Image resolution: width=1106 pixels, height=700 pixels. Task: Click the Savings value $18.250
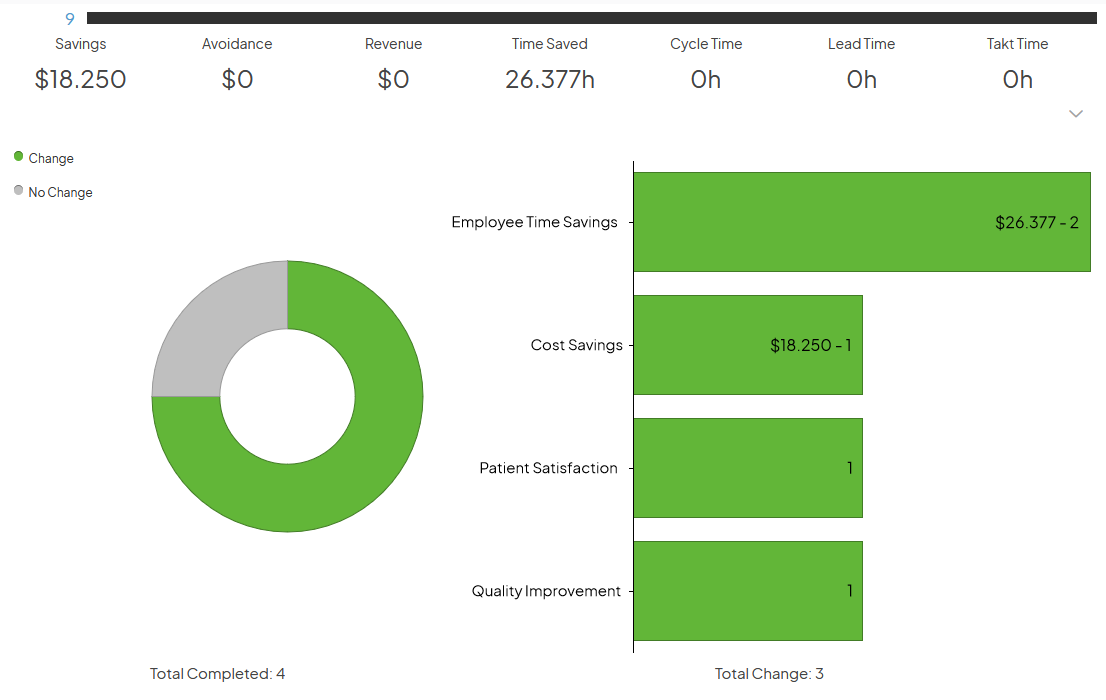coord(80,79)
